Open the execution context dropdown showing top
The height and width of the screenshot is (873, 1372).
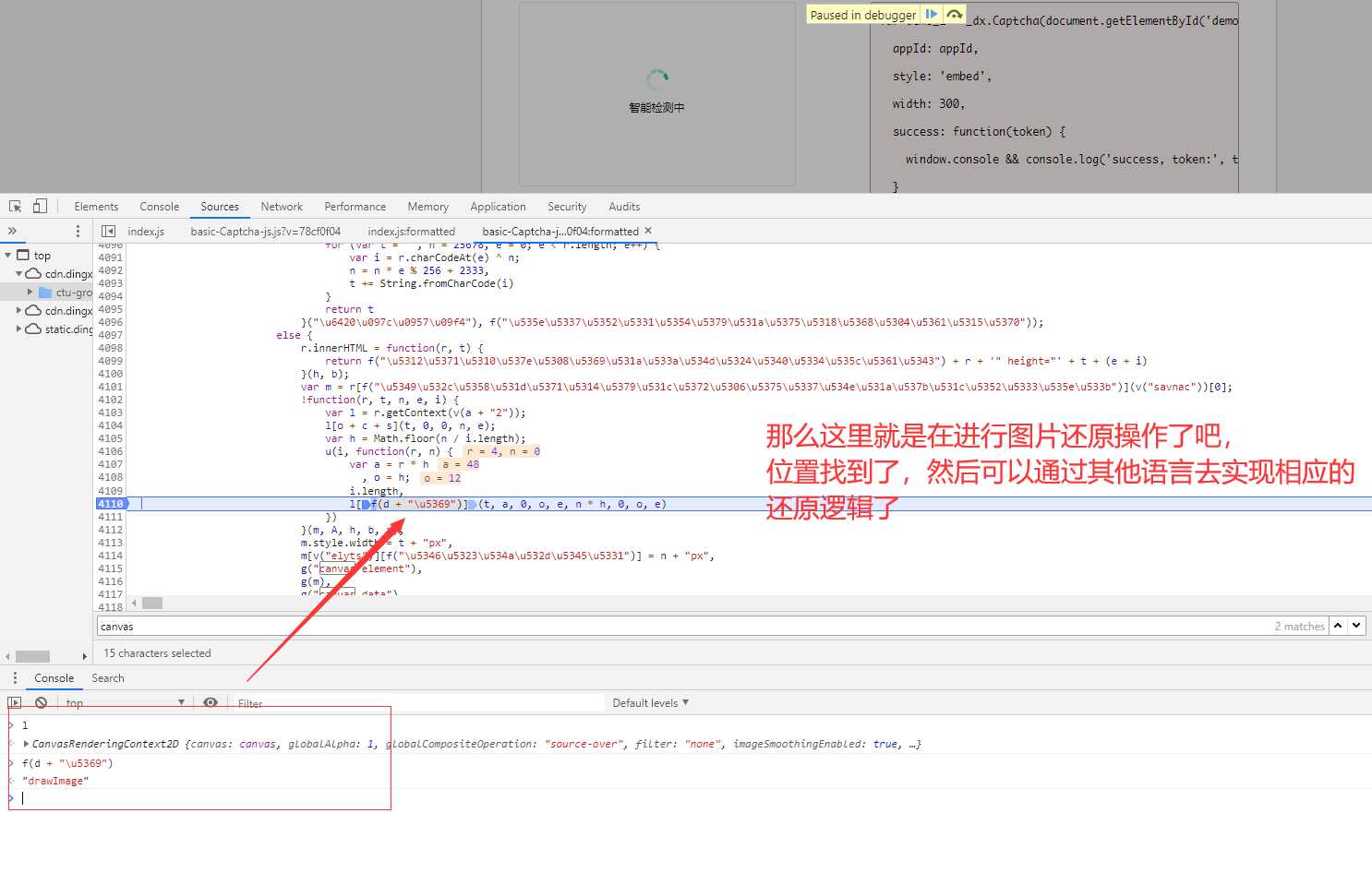click(x=125, y=703)
